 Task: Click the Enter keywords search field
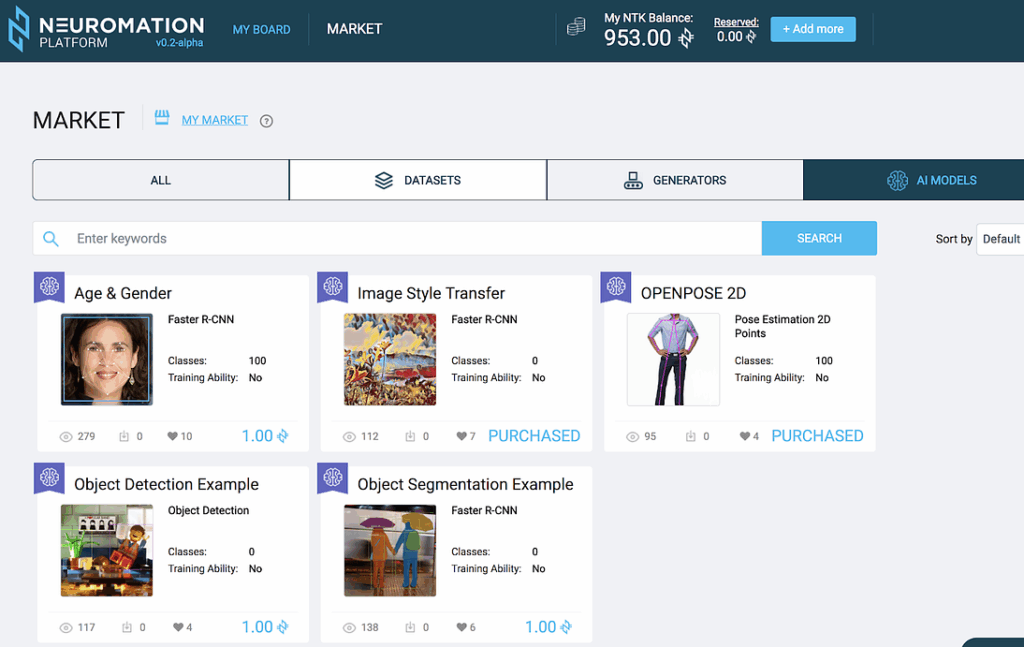pyautogui.click(x=410, y=239)
